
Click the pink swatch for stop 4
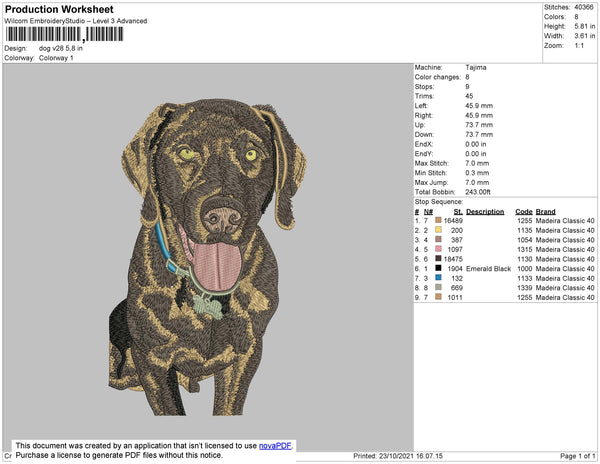pyautogui.click(x=438, y=249)
